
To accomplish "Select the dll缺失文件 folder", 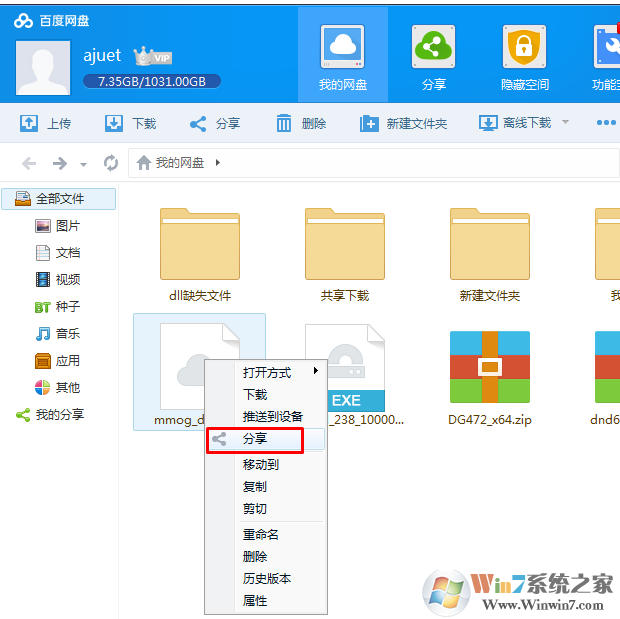I will 200,255.
